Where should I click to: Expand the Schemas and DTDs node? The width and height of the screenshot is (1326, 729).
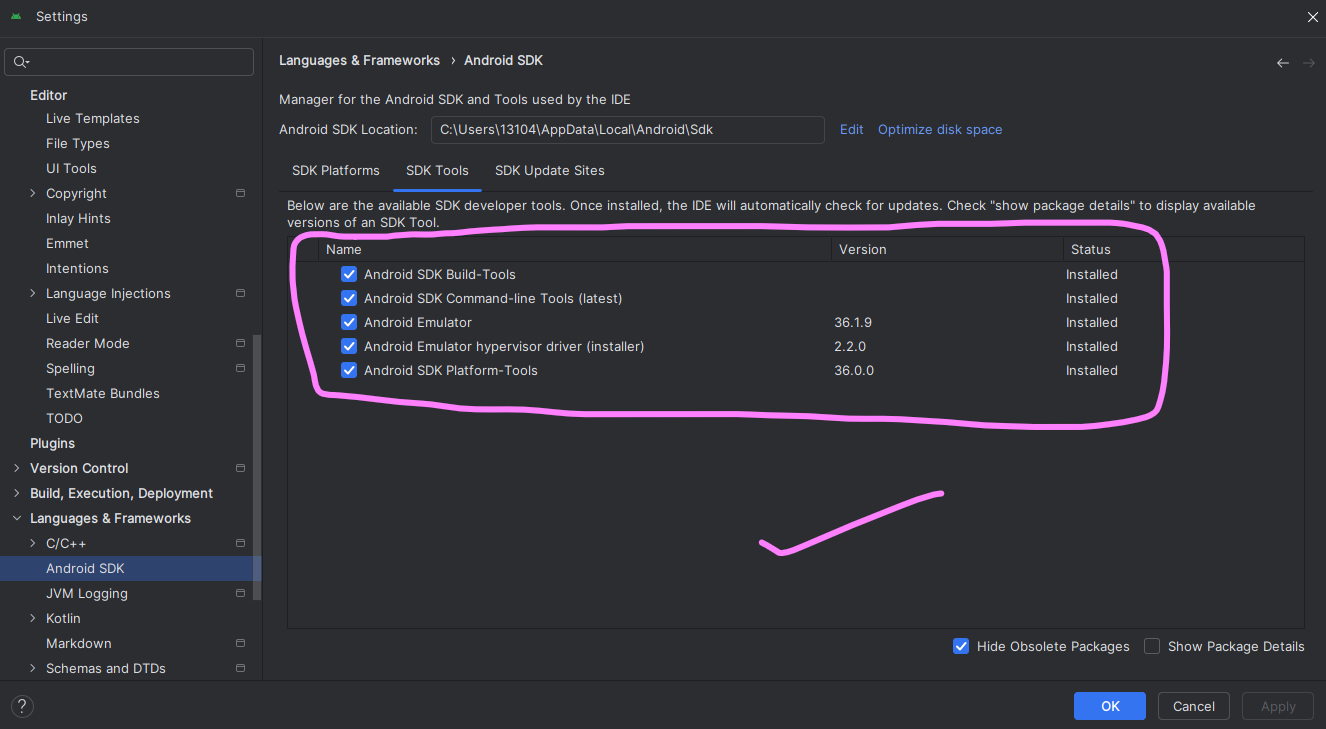33,668
